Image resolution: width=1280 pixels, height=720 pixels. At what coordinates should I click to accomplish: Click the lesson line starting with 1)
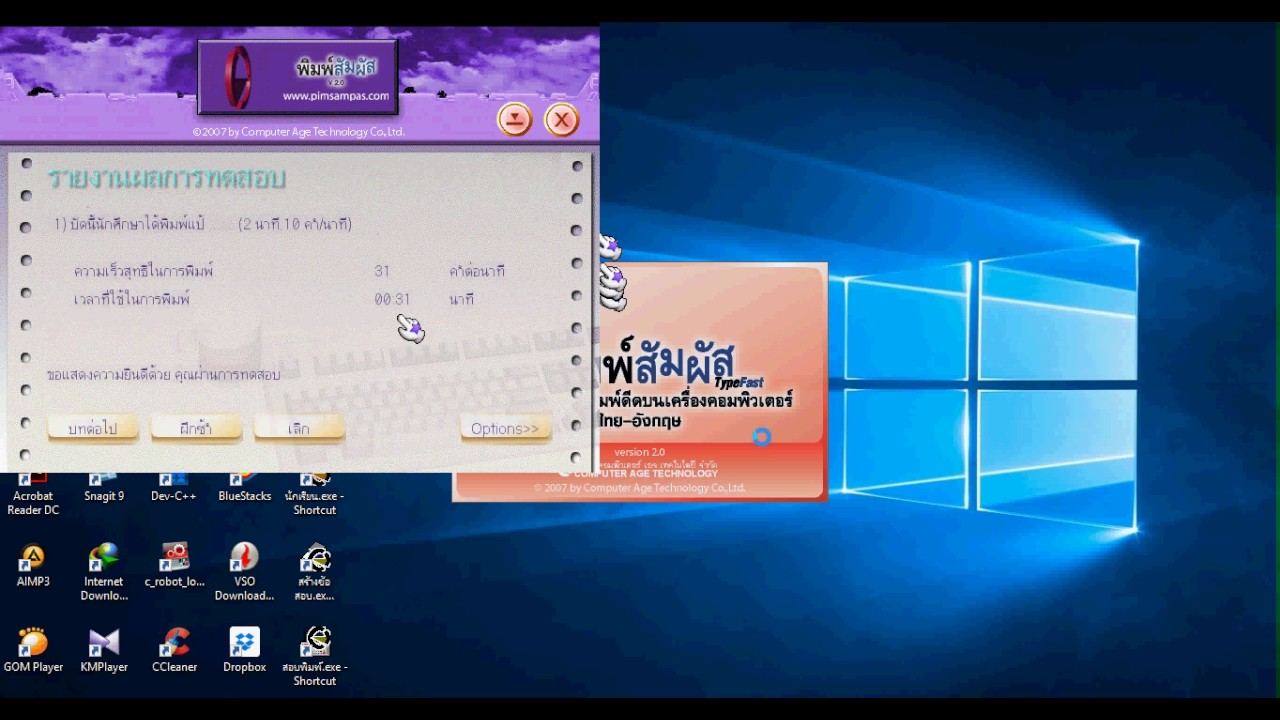coord(203,224)
